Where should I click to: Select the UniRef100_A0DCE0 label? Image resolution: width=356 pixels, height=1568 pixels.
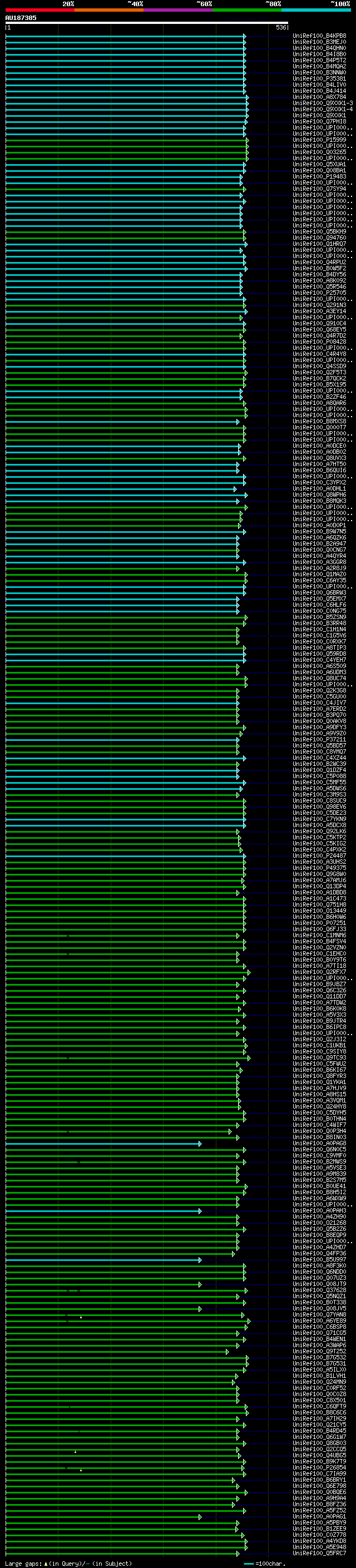[319, 446]
